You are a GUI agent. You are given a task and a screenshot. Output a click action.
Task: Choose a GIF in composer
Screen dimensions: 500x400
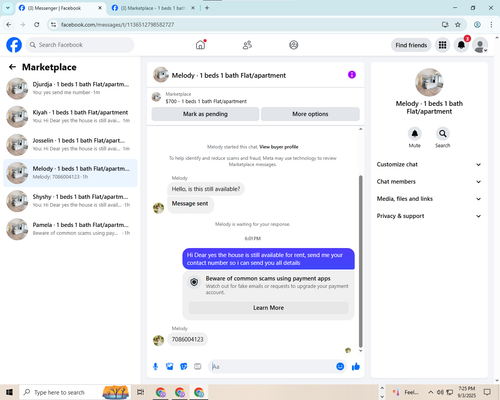(198, 367)
